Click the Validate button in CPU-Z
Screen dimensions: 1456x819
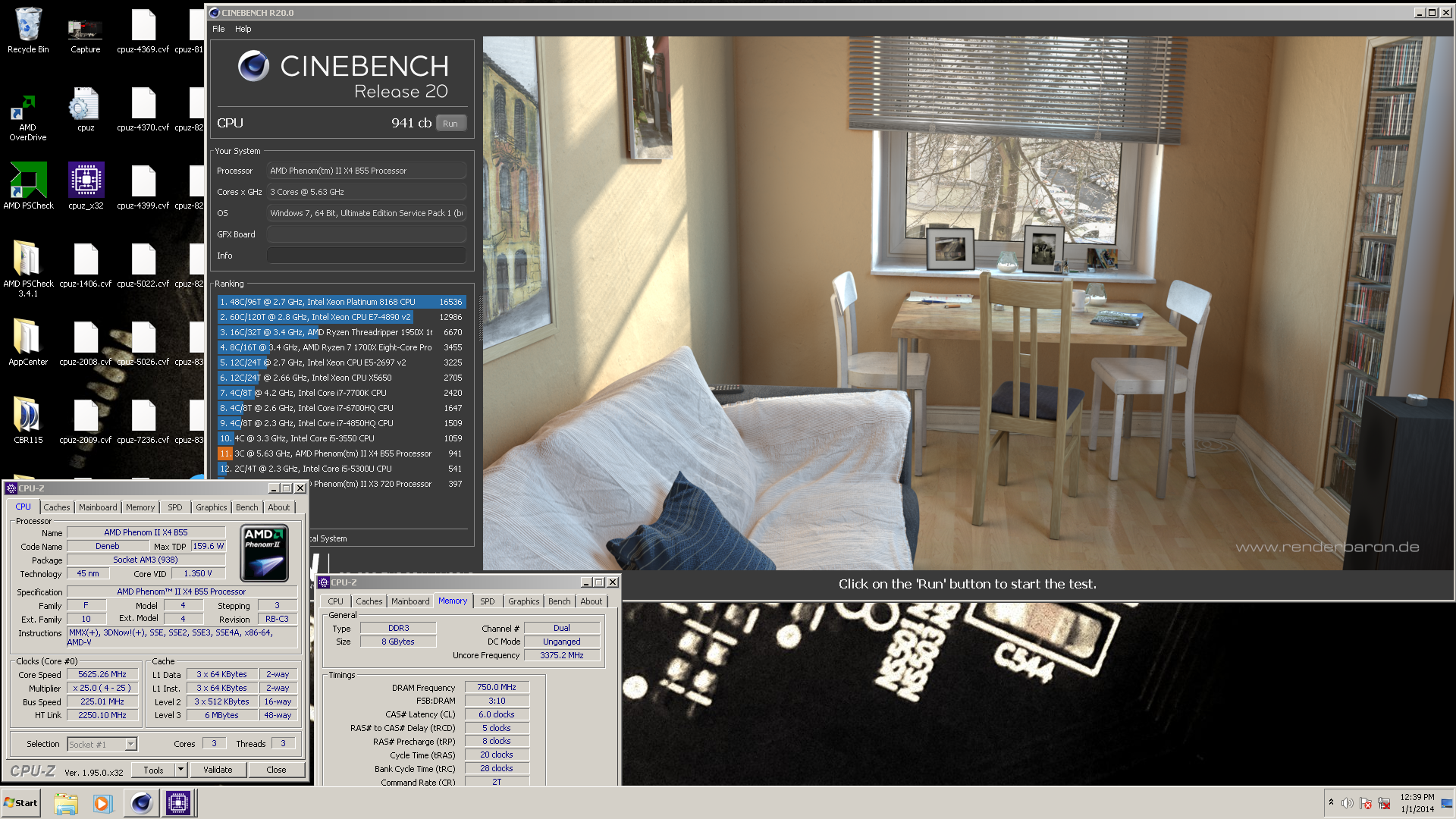pos(218,770)
